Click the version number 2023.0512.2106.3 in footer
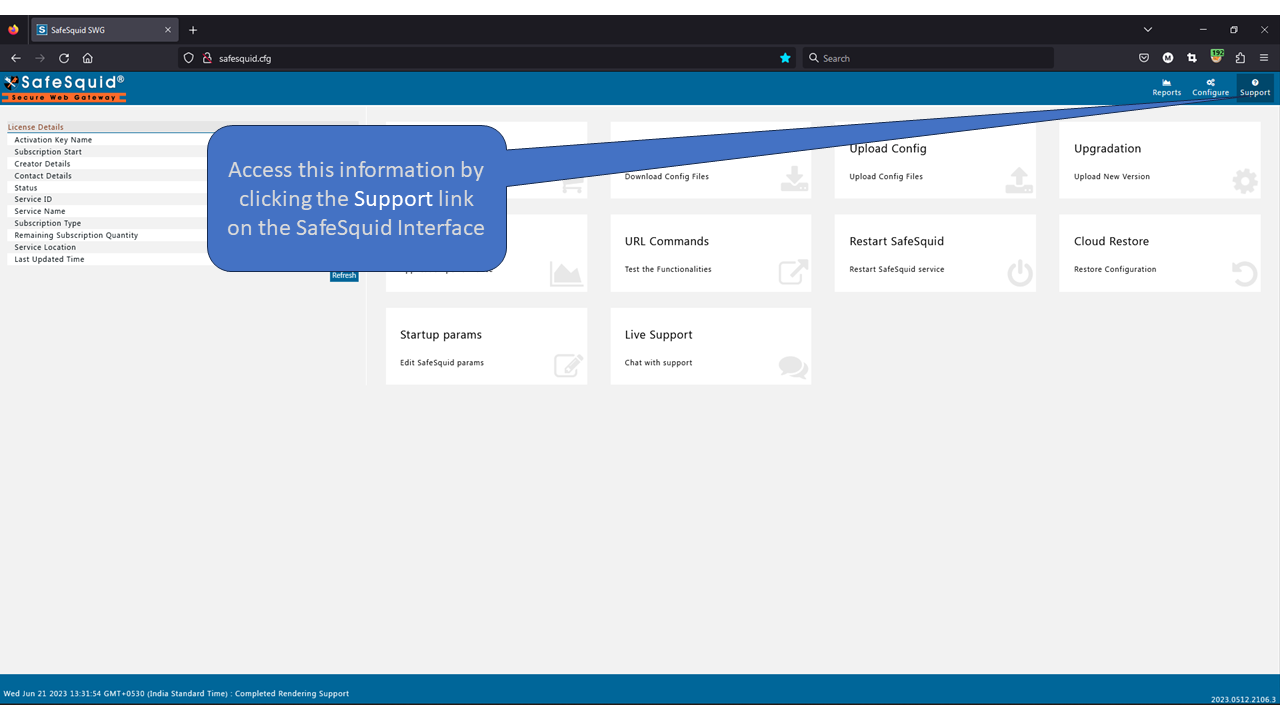1280x720 pixels. 1243,699
